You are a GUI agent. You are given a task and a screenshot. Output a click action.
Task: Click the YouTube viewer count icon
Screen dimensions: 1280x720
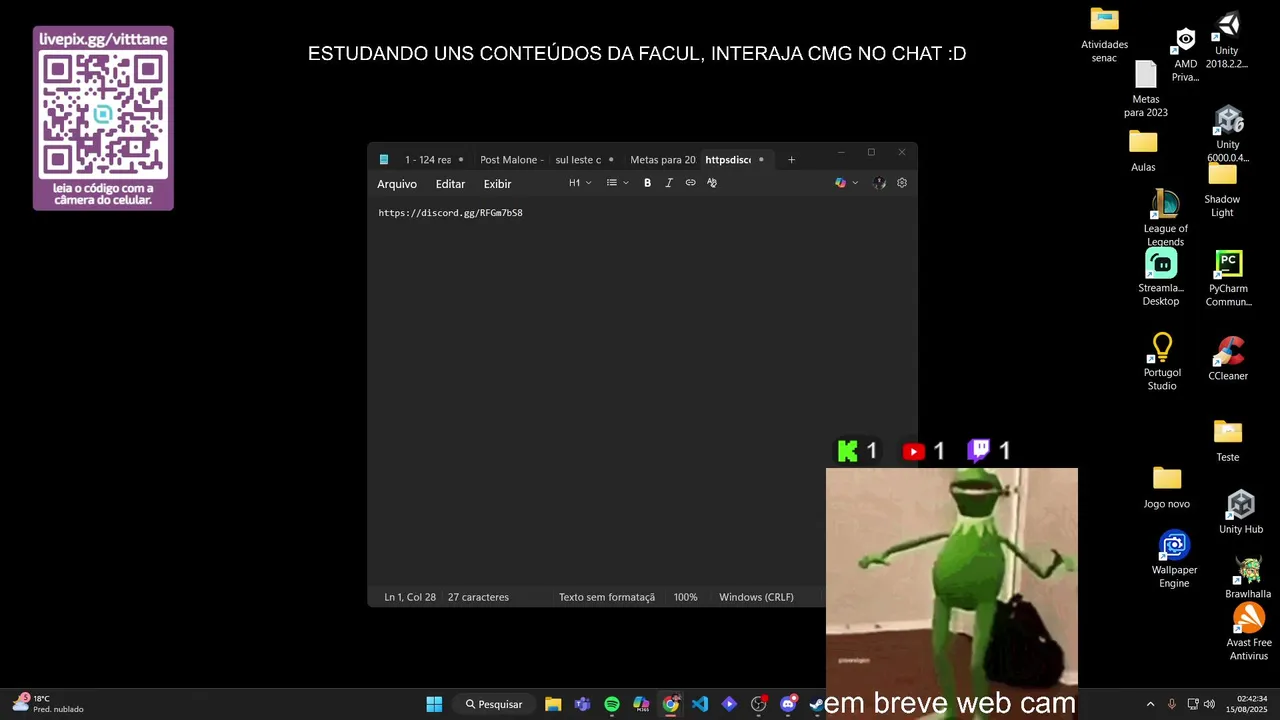(x=913, y=452)
